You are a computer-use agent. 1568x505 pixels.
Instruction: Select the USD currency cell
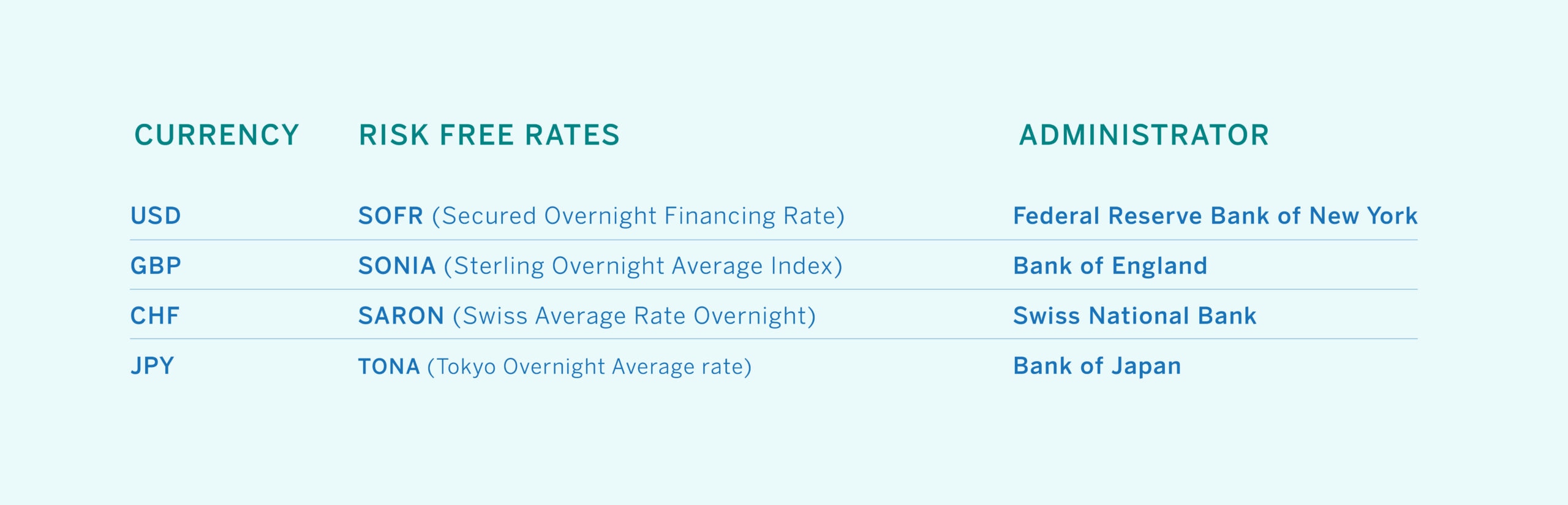[x=156, y=216]
